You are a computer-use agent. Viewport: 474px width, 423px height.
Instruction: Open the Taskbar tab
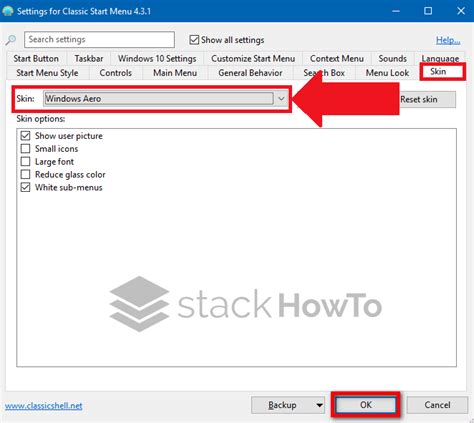tap(89, 59)
